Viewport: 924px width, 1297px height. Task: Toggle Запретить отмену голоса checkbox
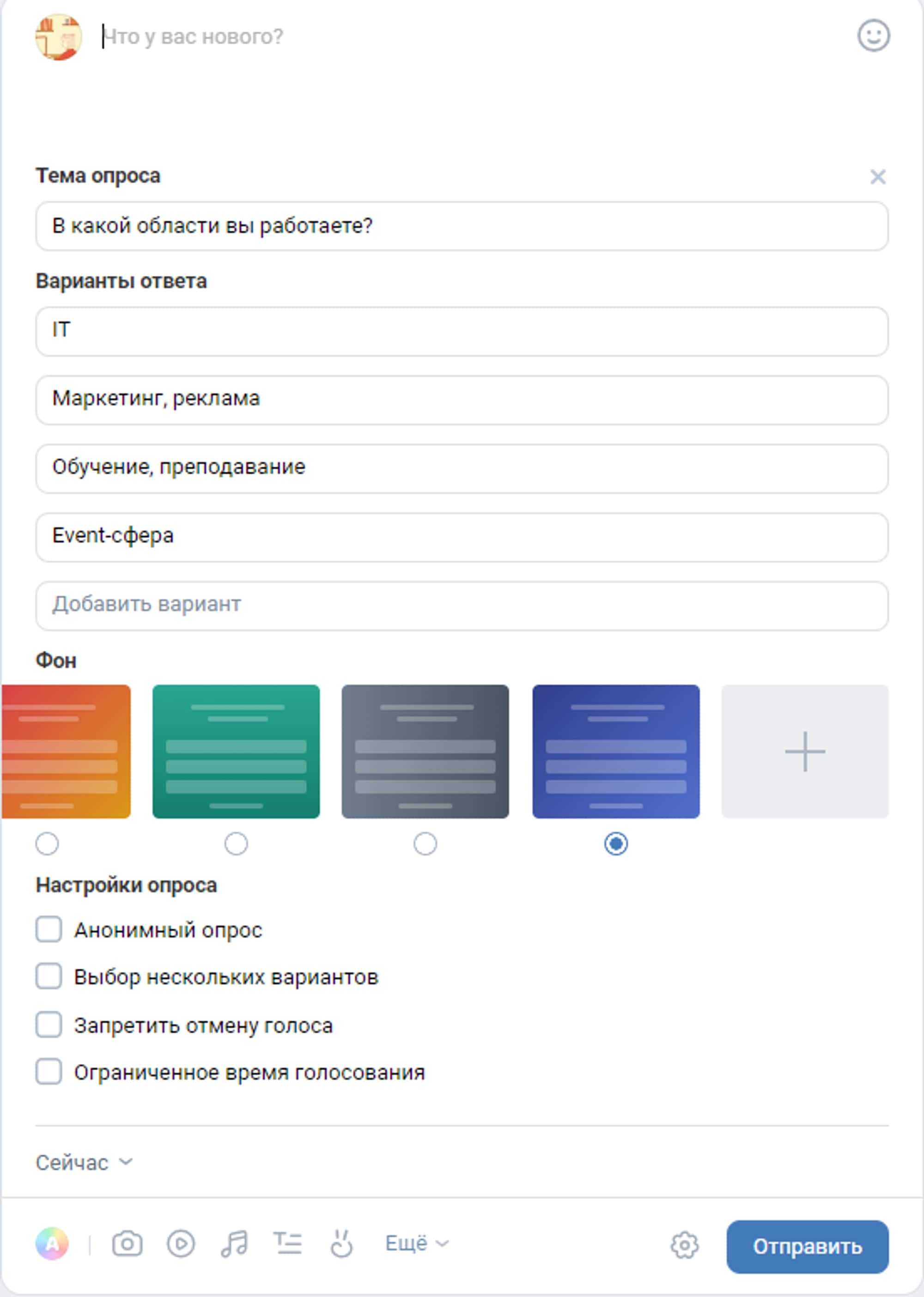(x=49, y=1025)
